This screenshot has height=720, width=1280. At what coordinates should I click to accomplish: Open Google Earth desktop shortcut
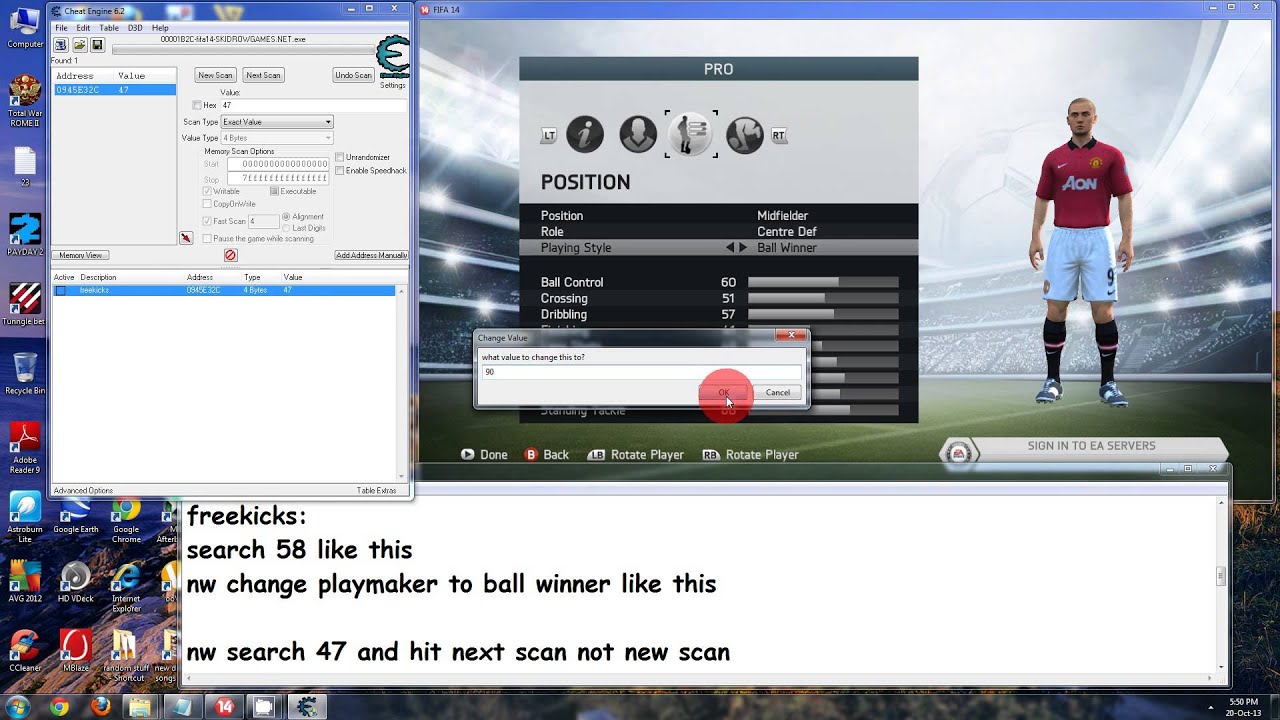(76, 516)
